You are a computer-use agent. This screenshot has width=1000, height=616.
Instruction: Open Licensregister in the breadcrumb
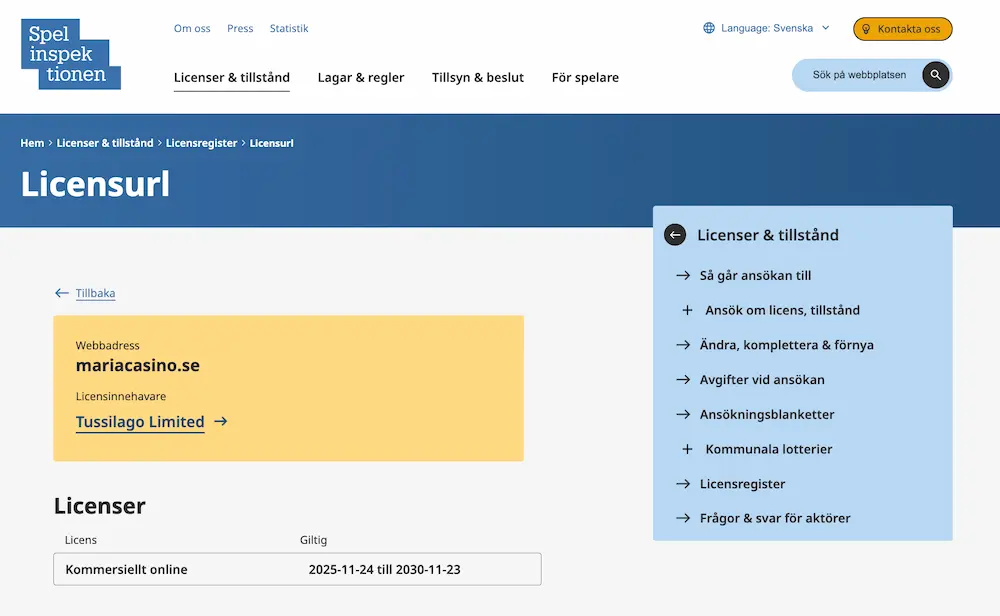pyautogui.click(x=202, y=143)
